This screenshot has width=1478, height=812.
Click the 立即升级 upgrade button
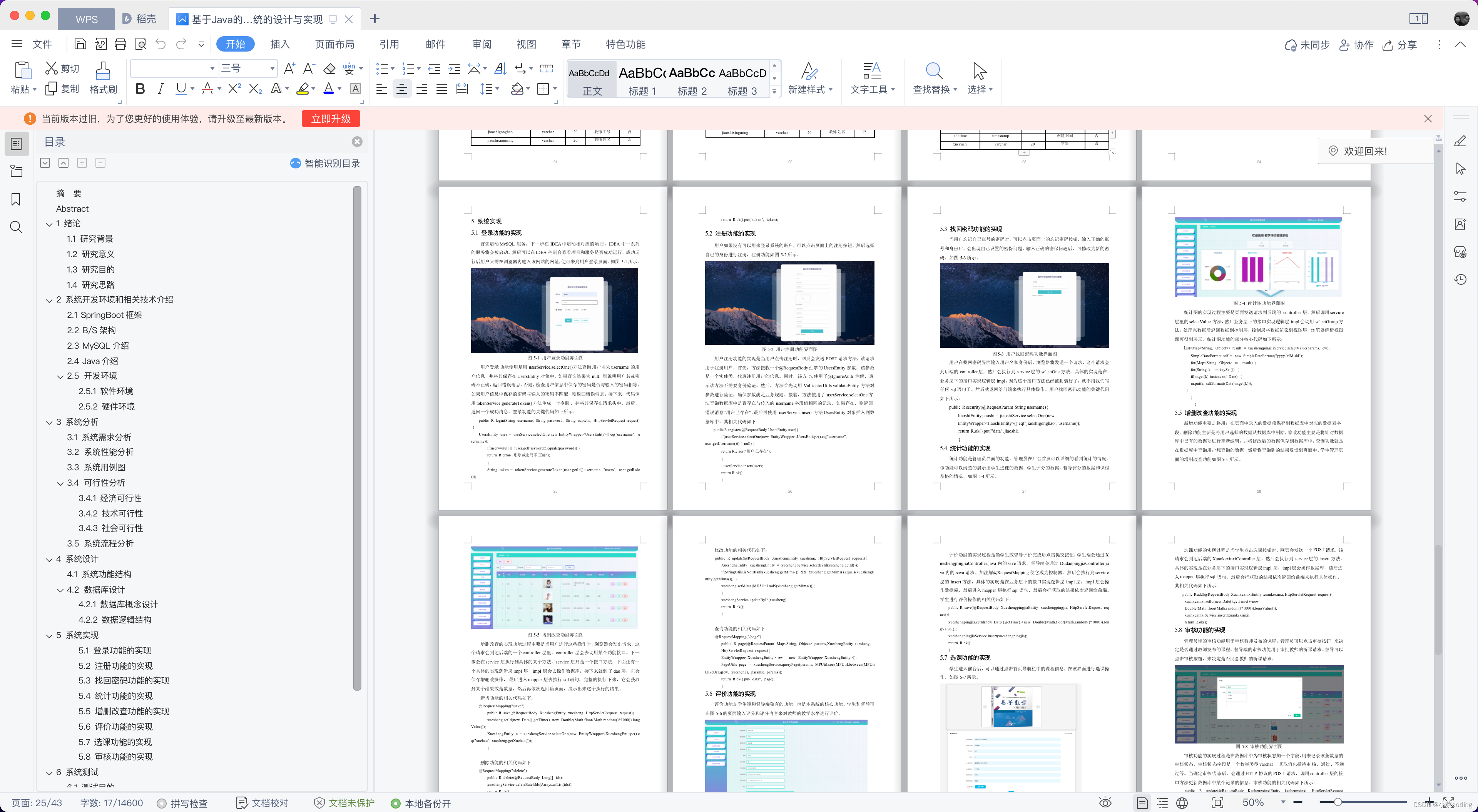(x=331, y=119)
